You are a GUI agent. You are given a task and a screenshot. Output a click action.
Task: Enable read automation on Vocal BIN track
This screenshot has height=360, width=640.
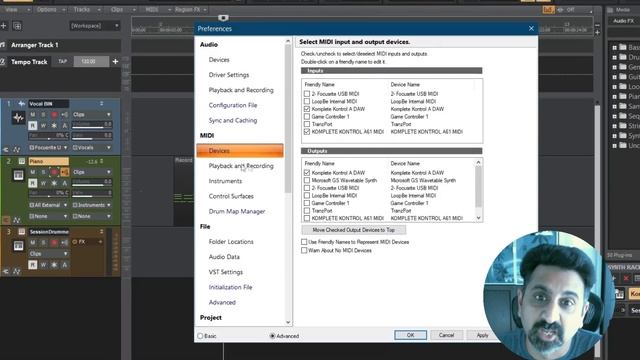pyautogui.click(x=33, y=126)
